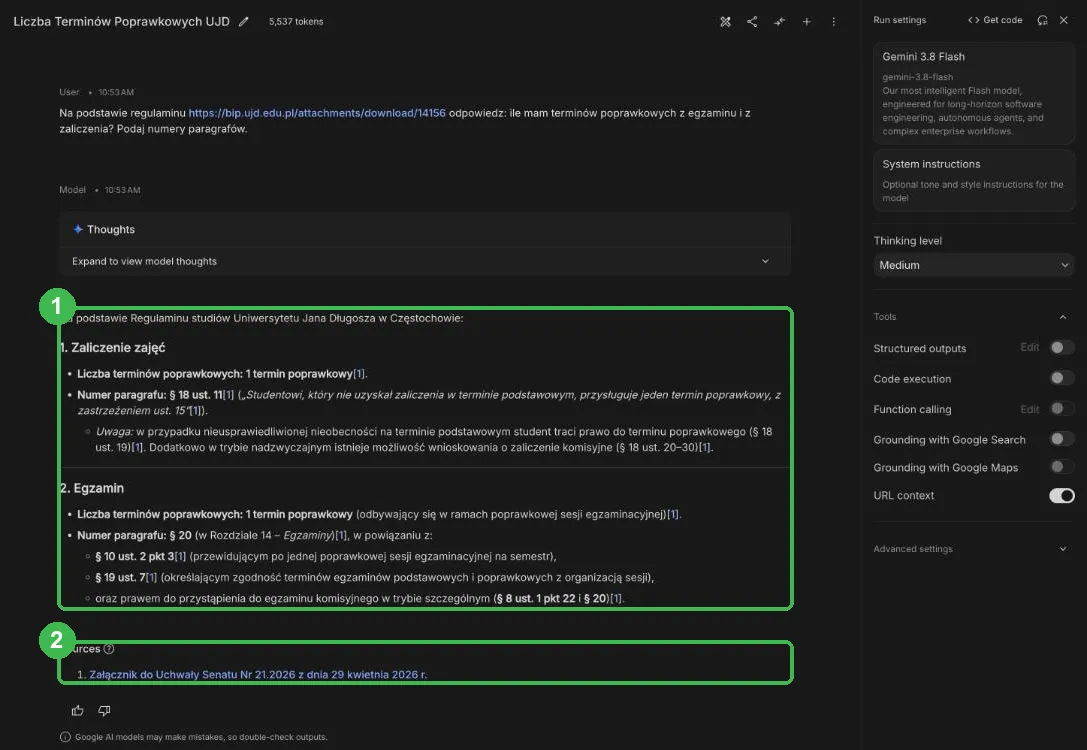Enable Grounding with Google Maps
Screen dimensions: 1087x750
[x=1061, y=466]
